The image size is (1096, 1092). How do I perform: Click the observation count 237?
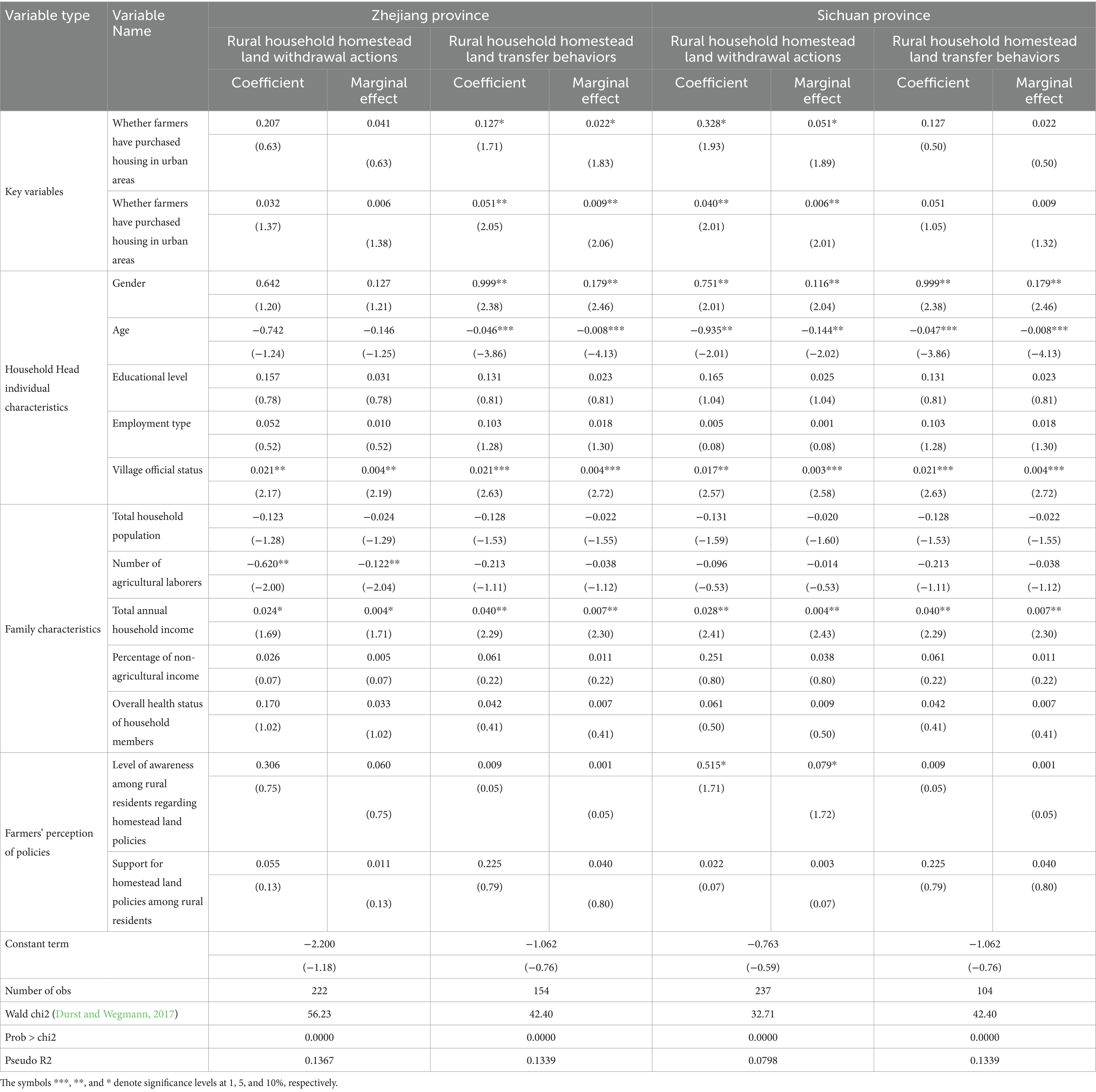[x=763, y=991]
